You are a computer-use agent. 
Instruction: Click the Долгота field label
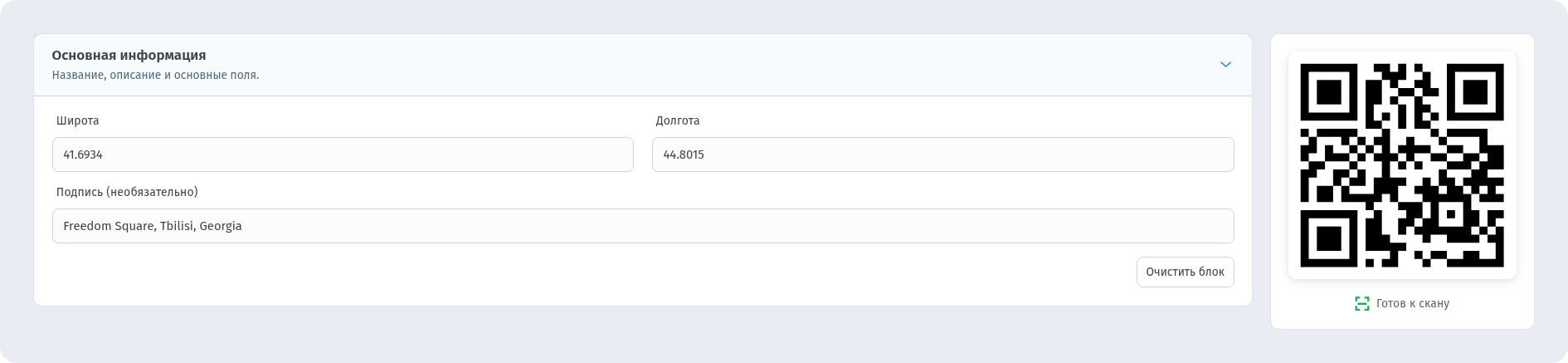(x=678, y=120)
